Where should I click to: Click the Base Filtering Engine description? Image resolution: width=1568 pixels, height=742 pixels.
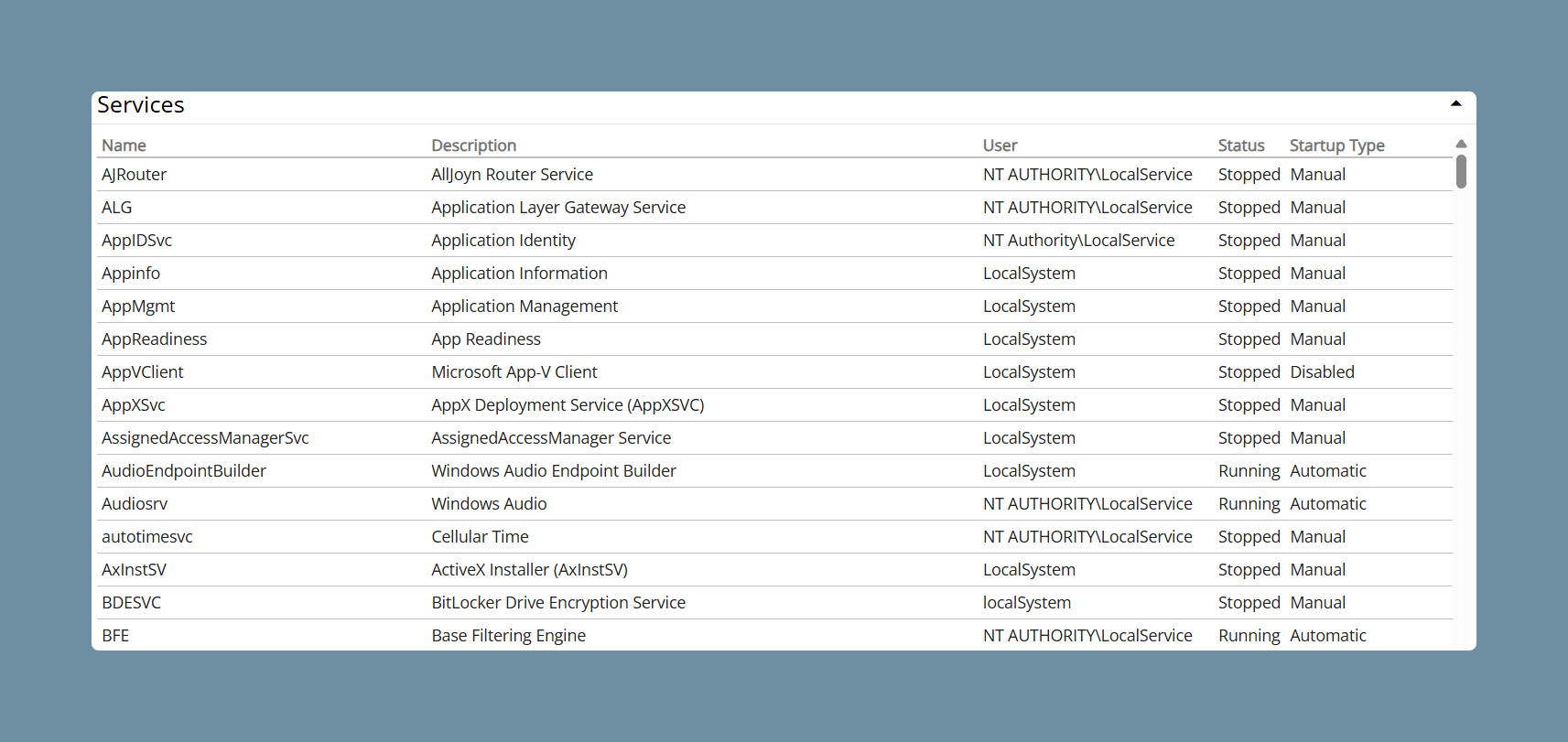[508, 636]
